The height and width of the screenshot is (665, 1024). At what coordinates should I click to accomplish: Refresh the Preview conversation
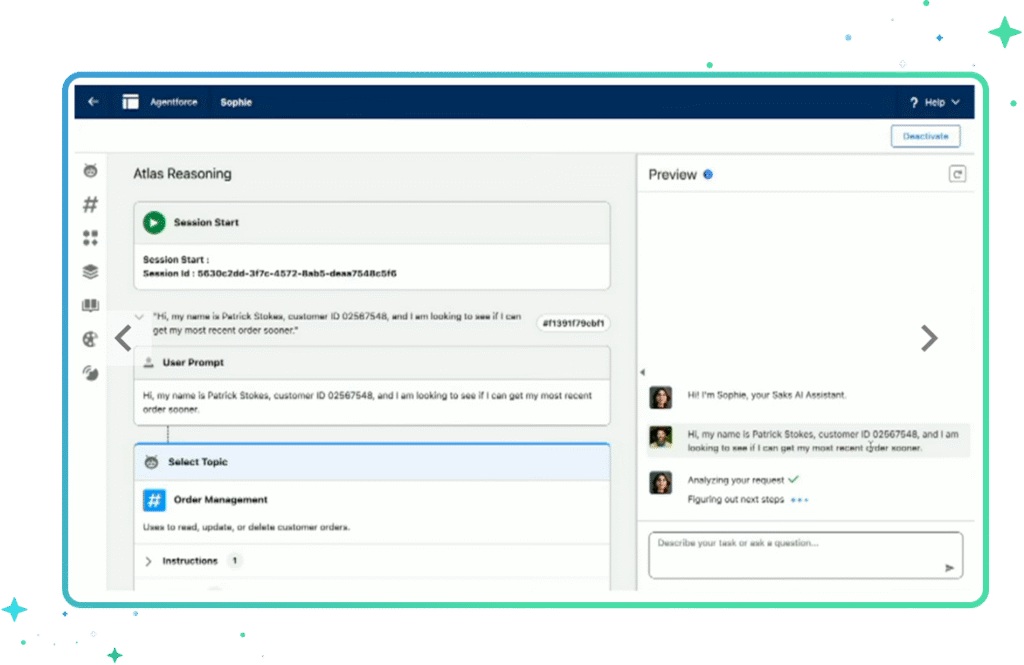[x=957, y=174]
